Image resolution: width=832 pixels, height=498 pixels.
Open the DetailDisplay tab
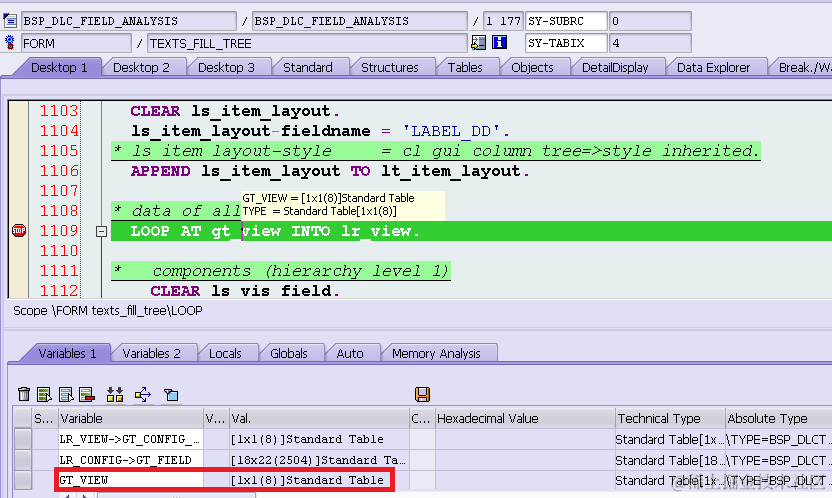coord(615,67)
